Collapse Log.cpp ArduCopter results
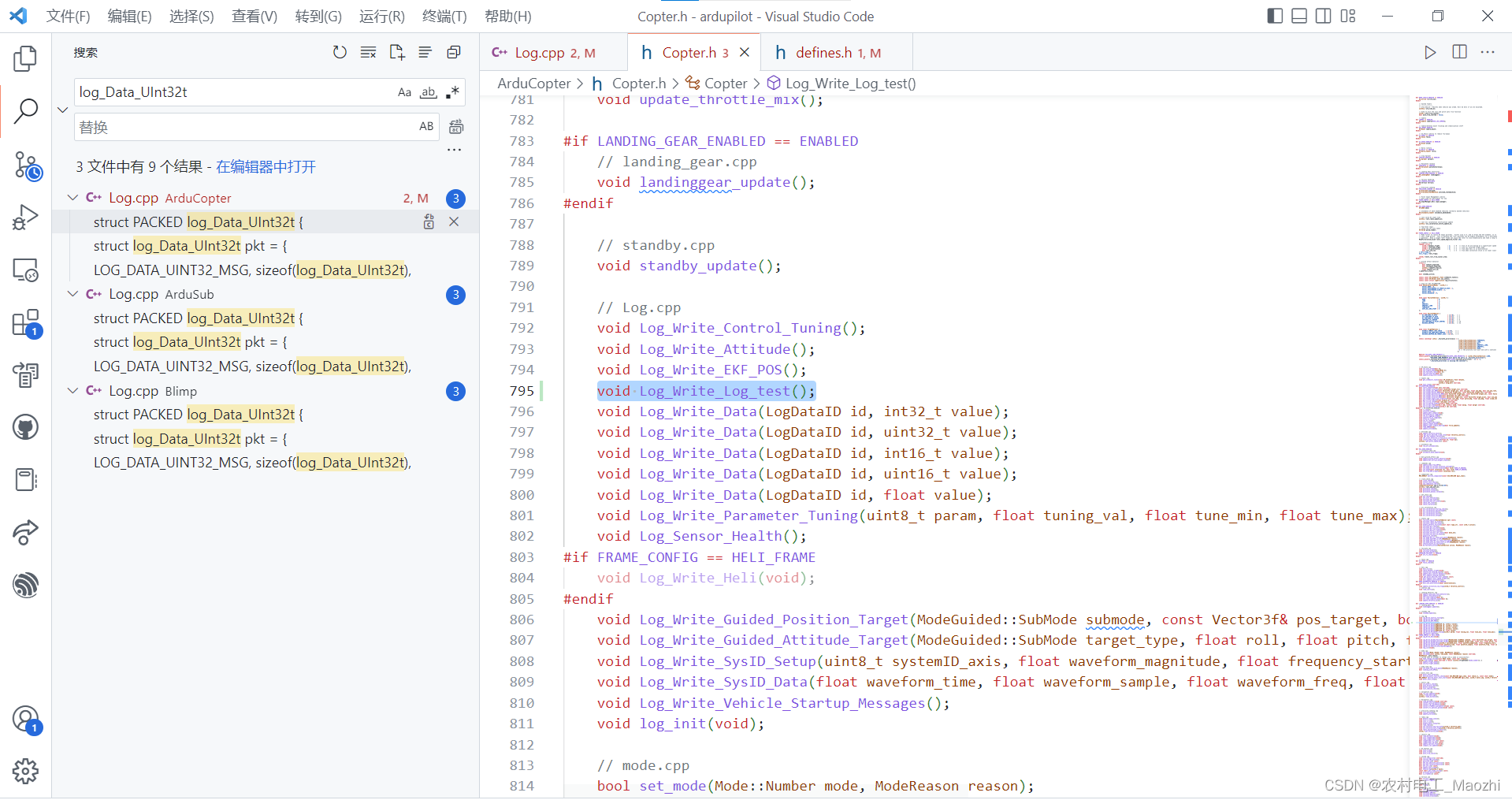 pyautogui.click(x=72, y=198)
